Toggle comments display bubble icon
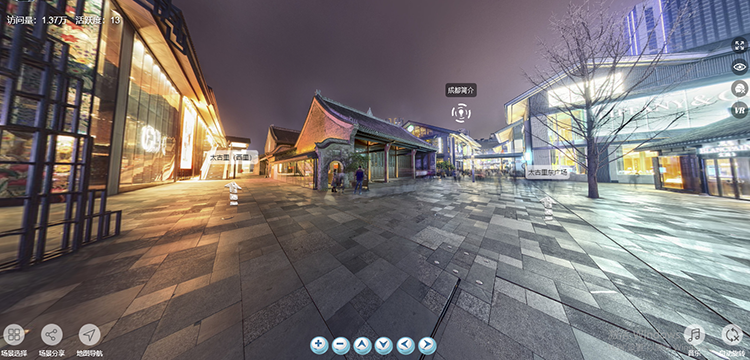 [x=739, y=88]
